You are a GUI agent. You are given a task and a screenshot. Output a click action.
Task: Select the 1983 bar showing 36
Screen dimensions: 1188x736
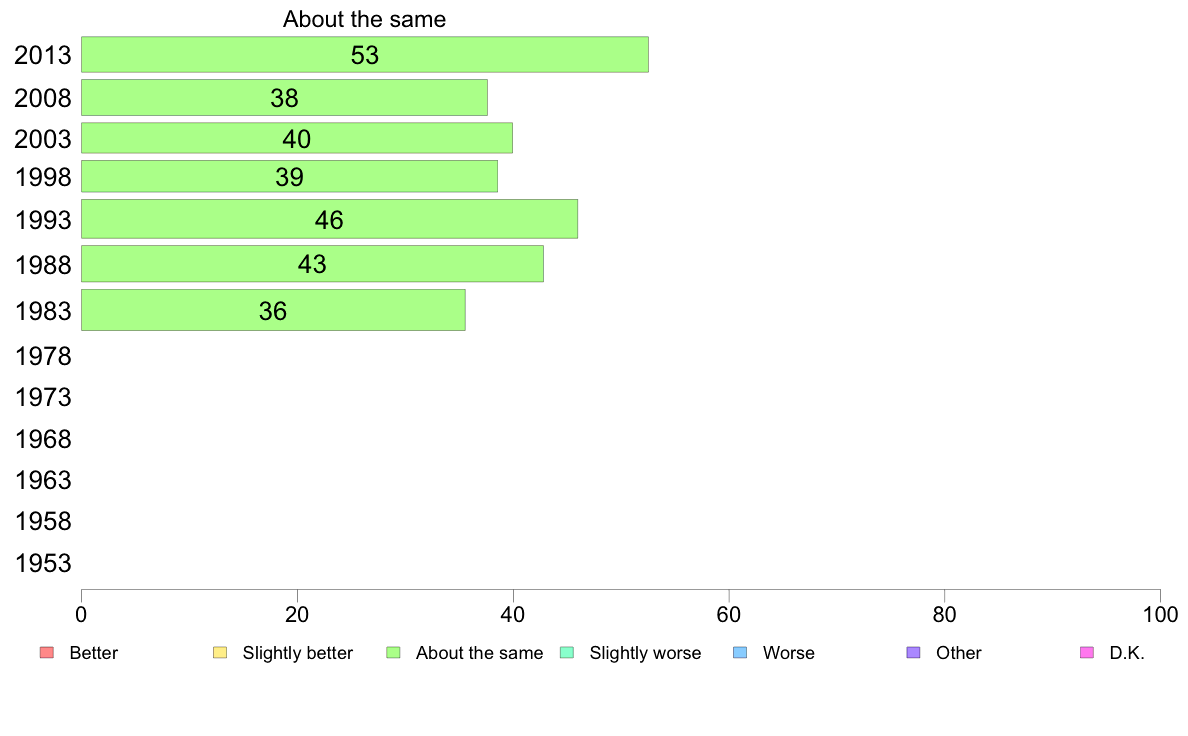[x=273, y=310]
